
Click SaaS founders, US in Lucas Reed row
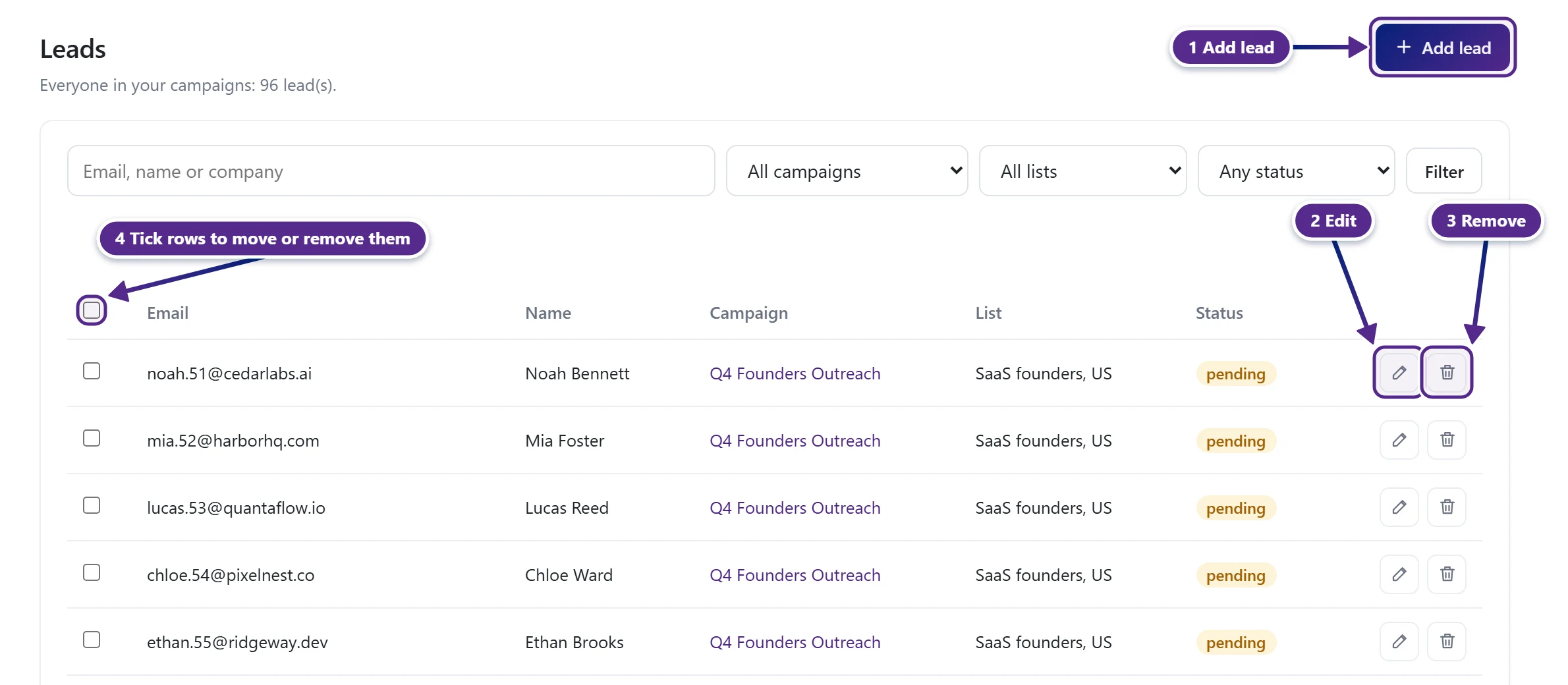1044,508
